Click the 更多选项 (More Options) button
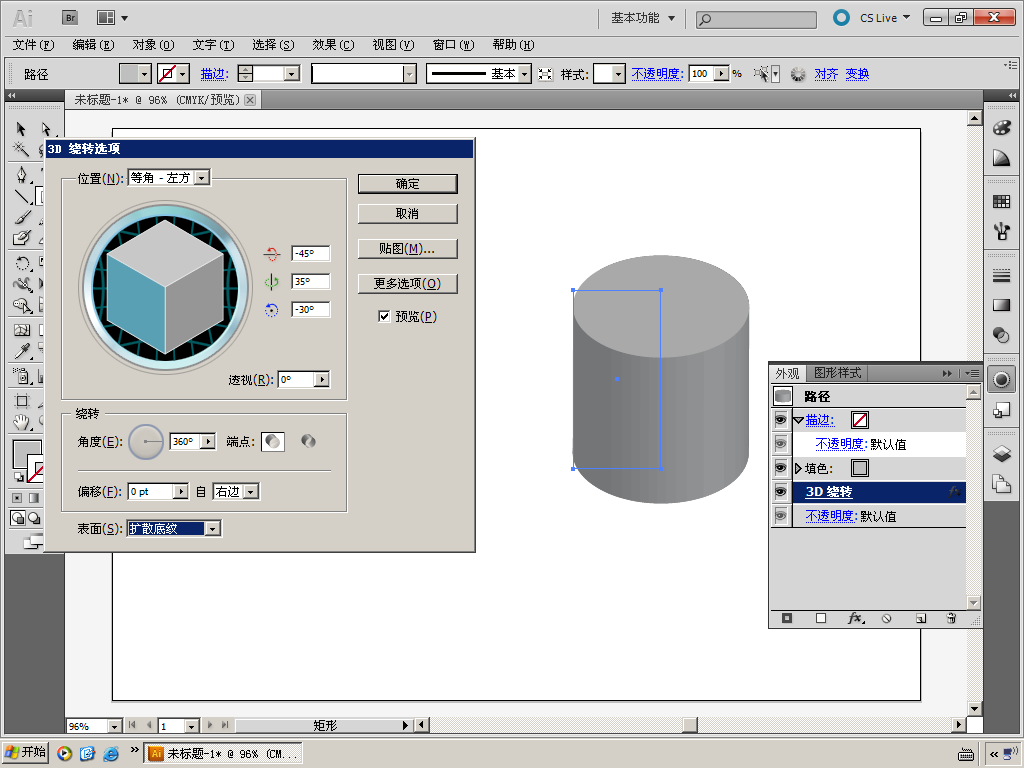The image size is (1024, 768). (x=407, y=284)
